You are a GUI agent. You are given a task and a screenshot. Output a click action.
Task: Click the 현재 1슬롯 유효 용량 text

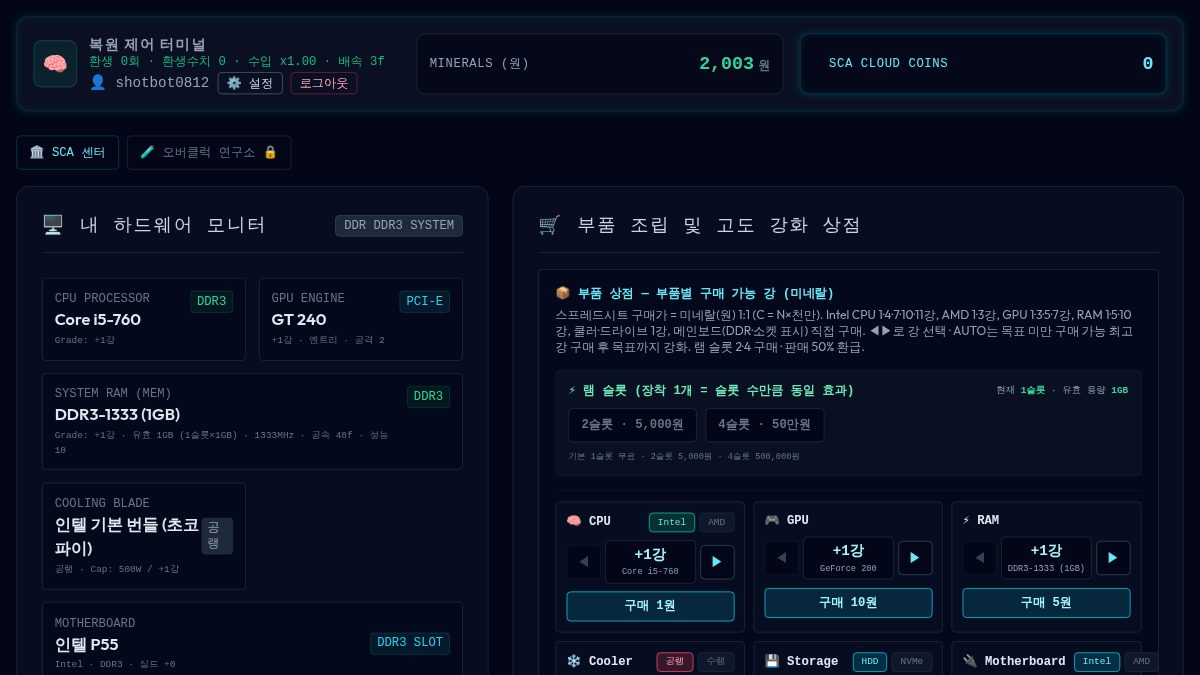click(x=1062, y=390)
